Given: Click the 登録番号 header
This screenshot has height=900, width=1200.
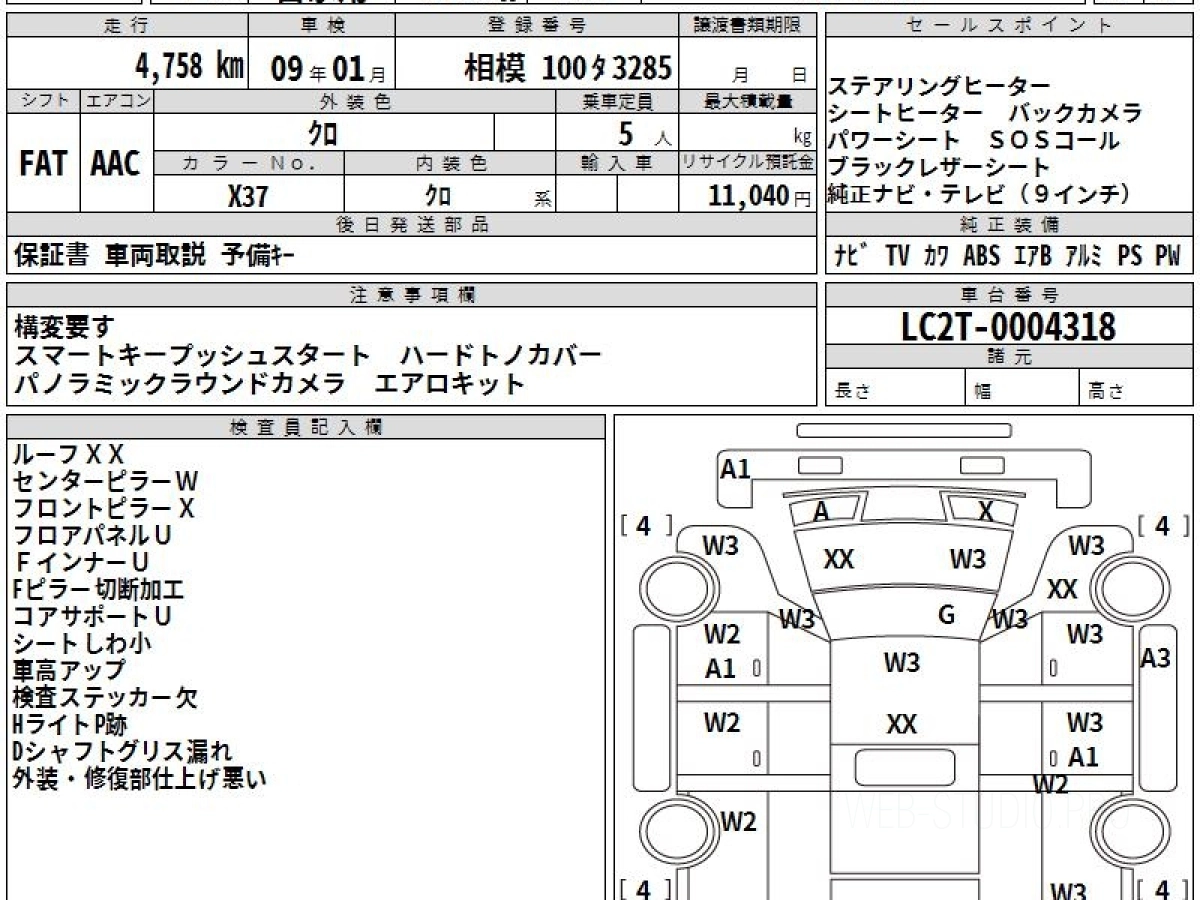Looking at the screenshot, I should (x=536, y=25).
